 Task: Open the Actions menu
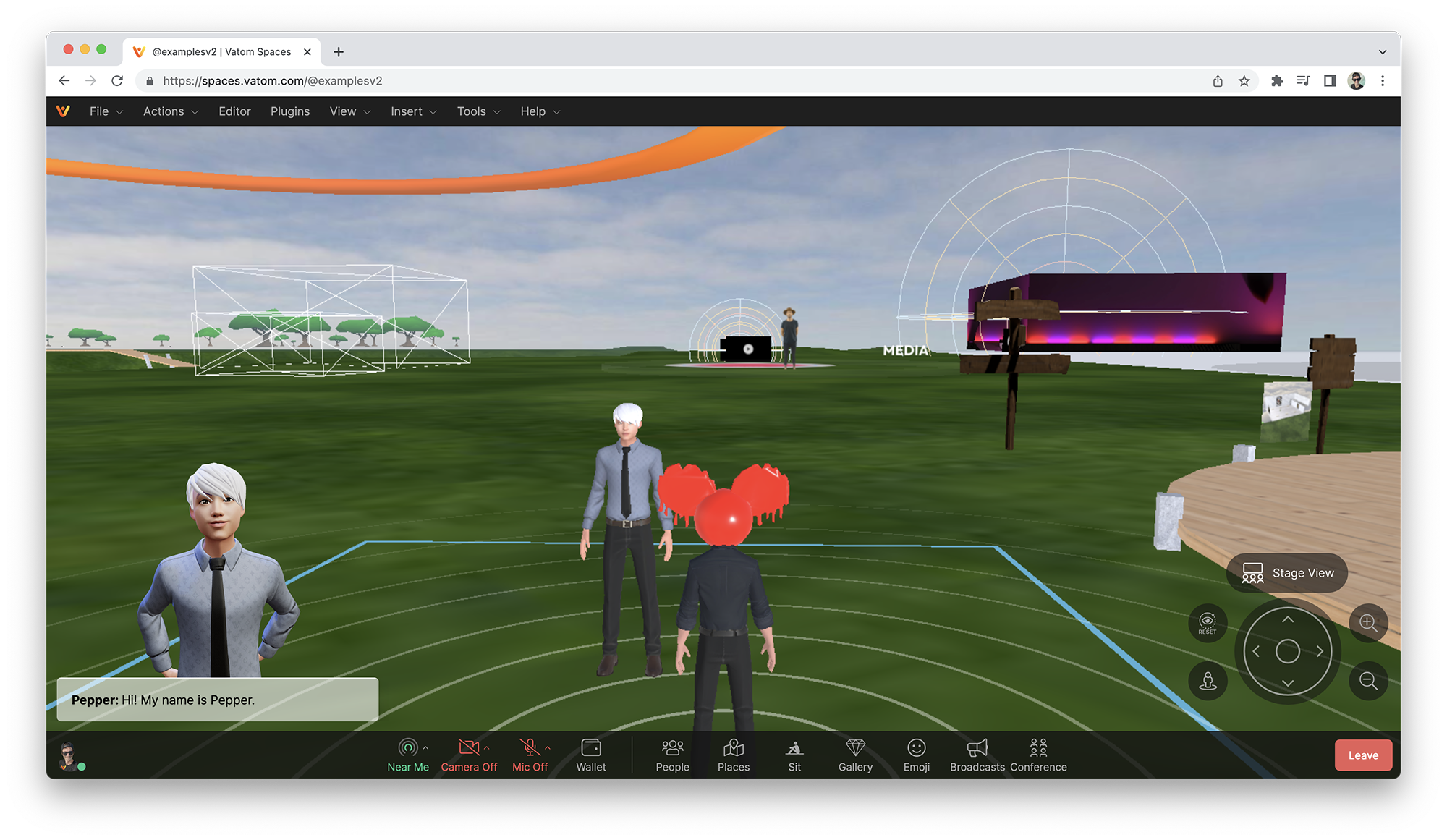(171, 111)
